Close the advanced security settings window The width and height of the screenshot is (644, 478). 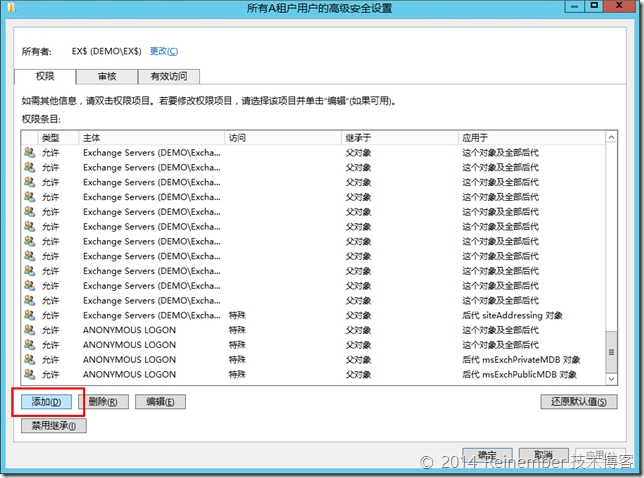pyautogui.click(x=619, y=6)
